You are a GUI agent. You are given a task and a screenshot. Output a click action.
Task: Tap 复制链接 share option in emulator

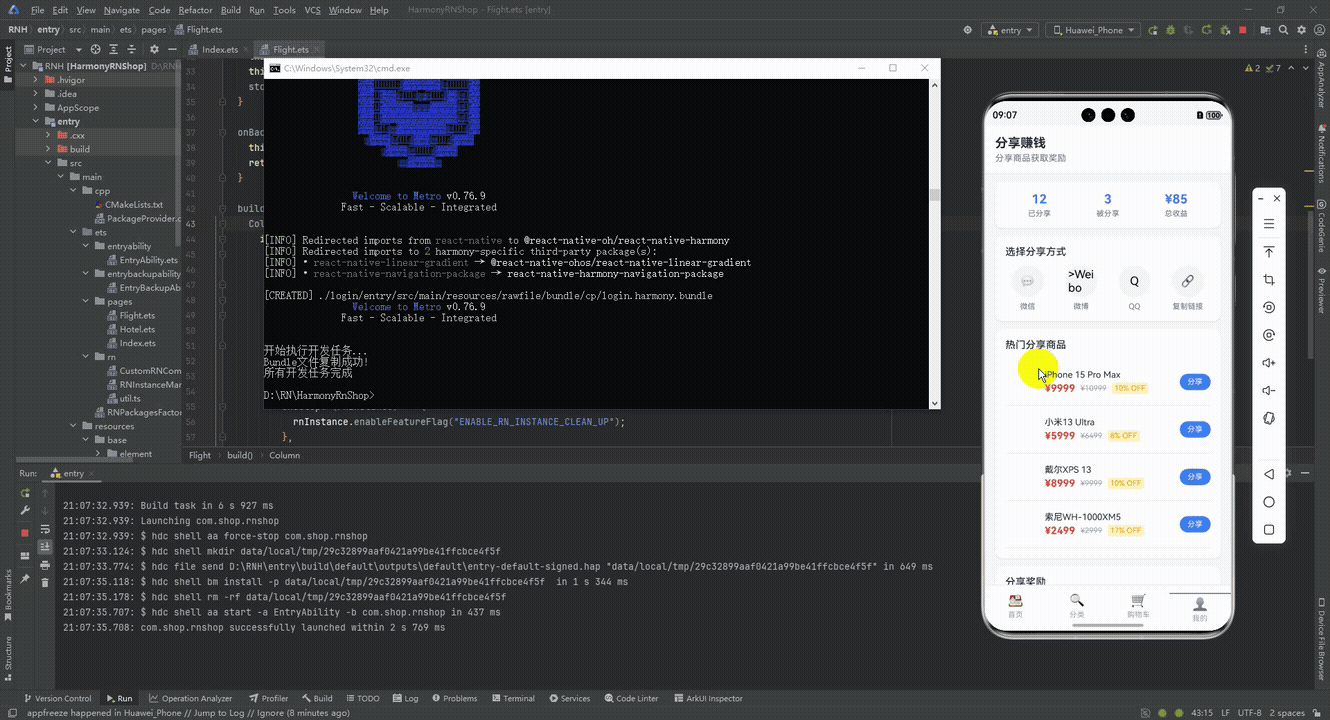(x=1187, y=288)
